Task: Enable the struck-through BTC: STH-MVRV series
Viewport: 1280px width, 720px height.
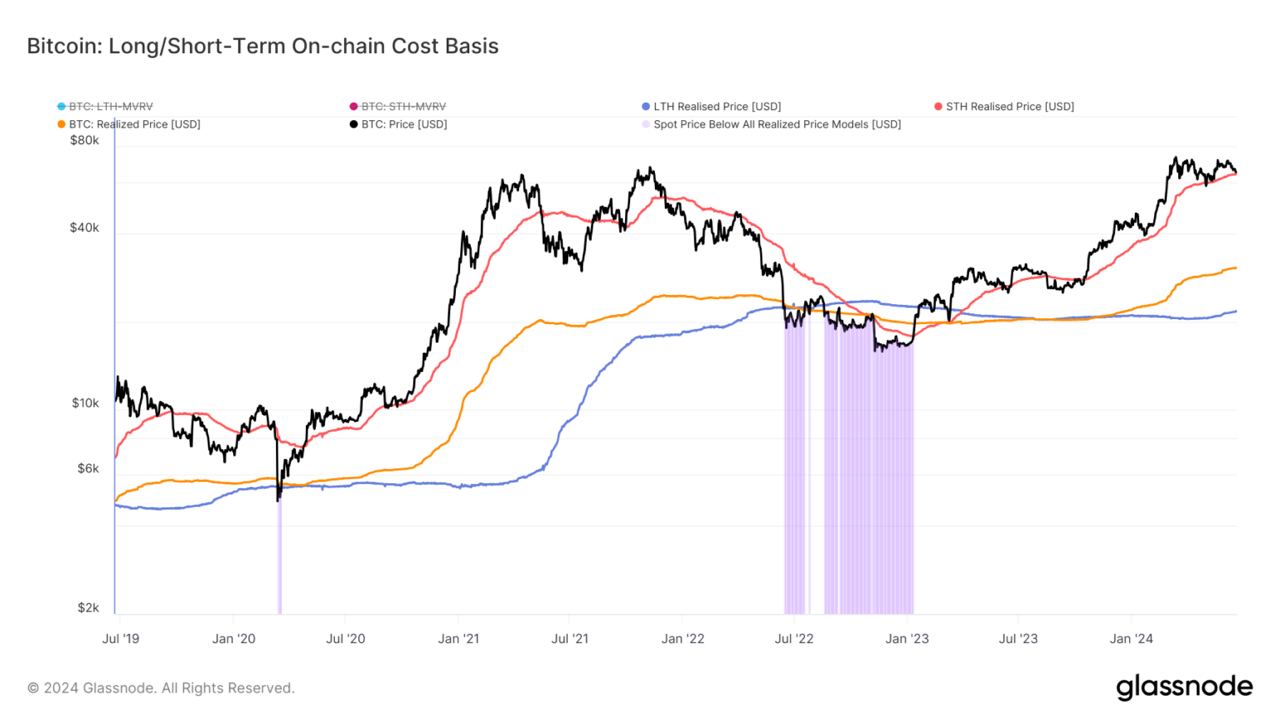Action: pos(403,107)
